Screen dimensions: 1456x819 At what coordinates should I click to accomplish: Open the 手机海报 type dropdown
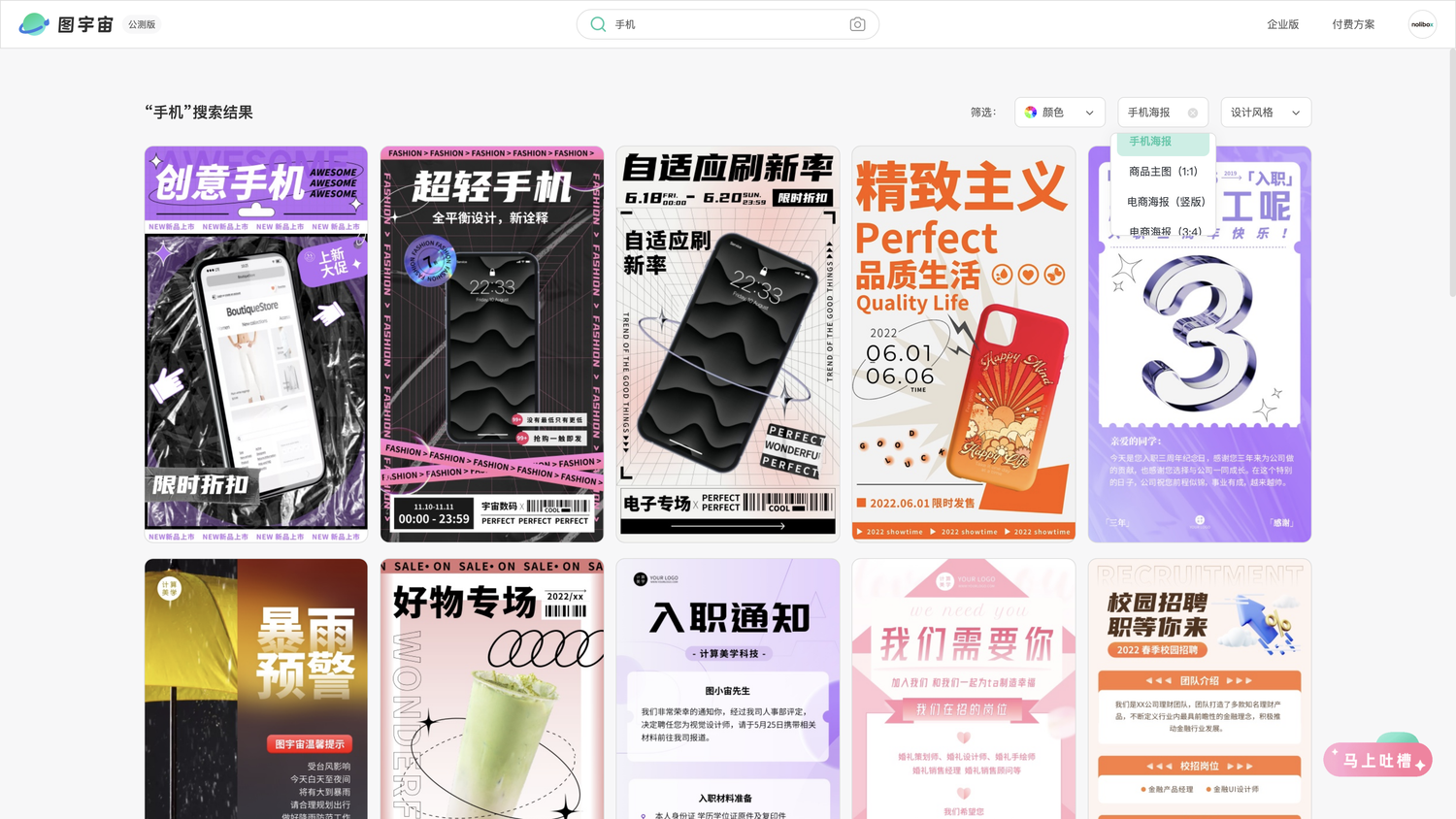click(1163, 113)
